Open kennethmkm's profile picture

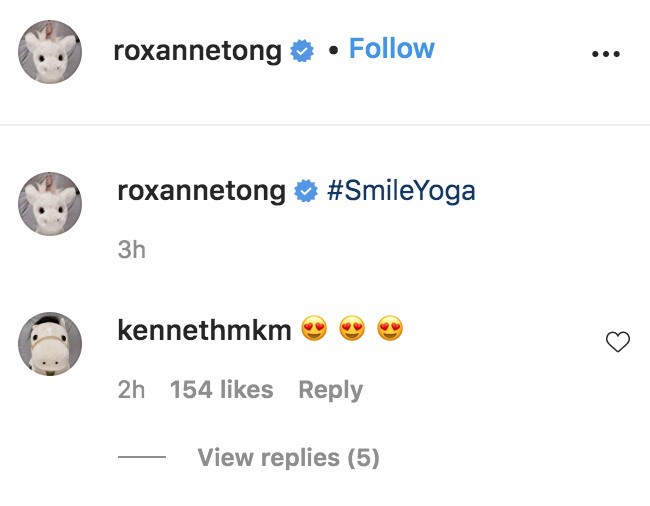point(50,343)
